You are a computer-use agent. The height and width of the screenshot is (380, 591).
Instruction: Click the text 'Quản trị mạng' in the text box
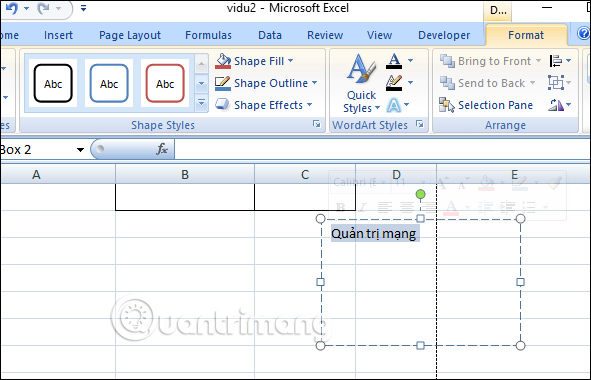pos(374,234)
